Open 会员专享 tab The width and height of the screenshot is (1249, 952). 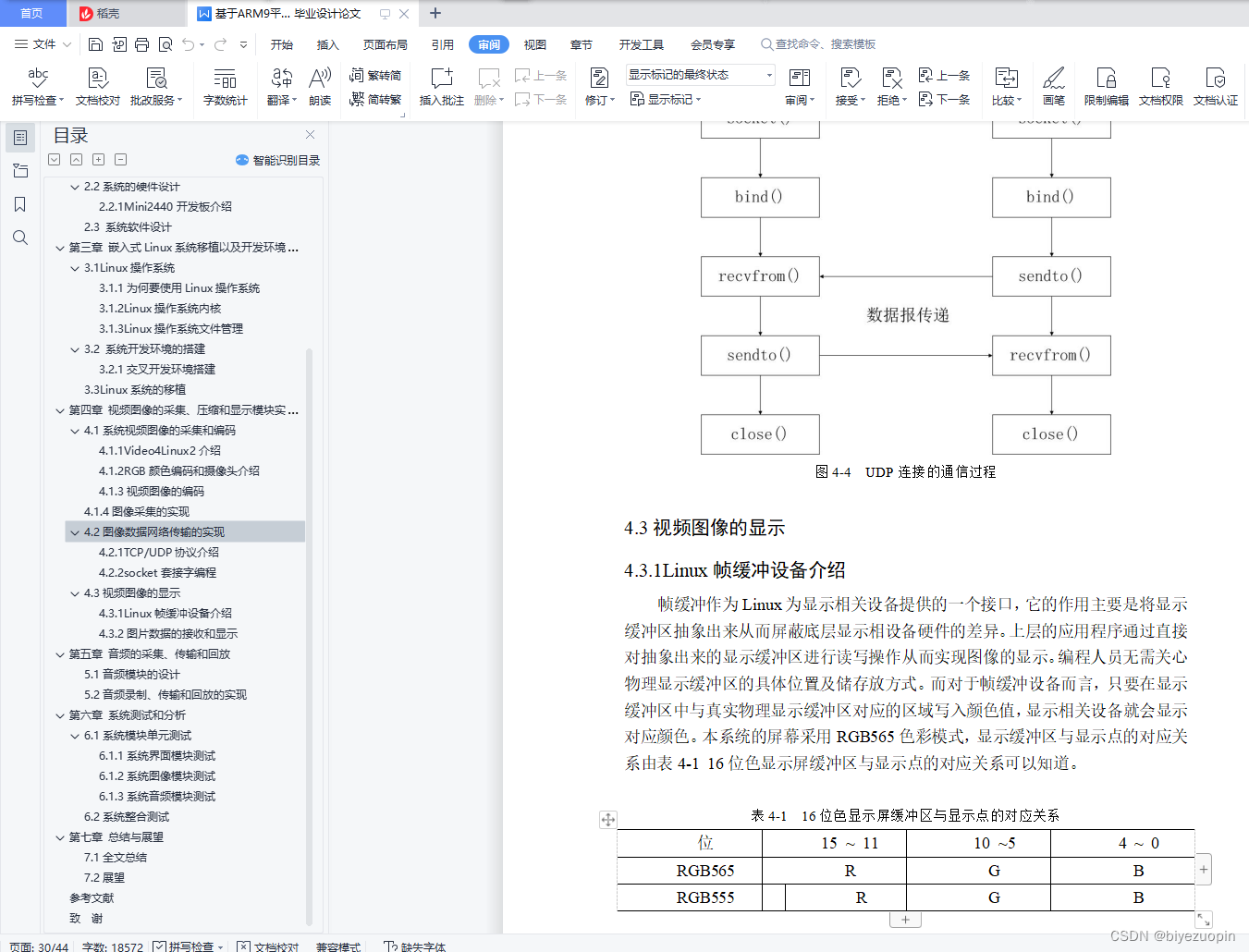pyautogui.click(x=713, y=44)
